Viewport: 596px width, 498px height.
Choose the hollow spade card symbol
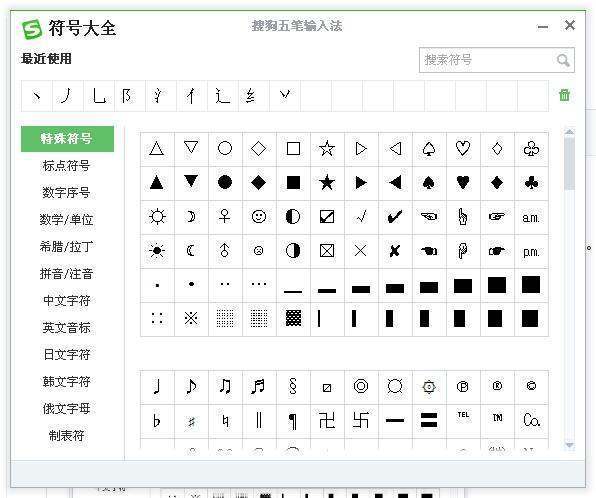pyautogui.click(x=429, y=149)
